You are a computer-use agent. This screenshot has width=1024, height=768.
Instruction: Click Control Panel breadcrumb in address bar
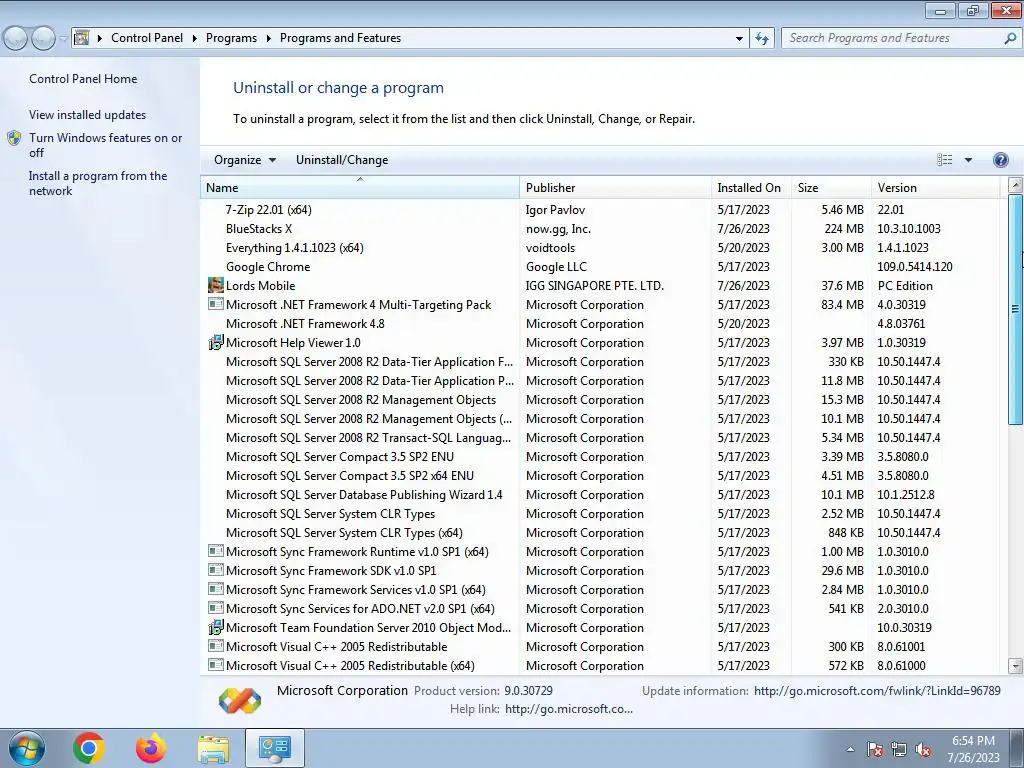pos(147,38)
